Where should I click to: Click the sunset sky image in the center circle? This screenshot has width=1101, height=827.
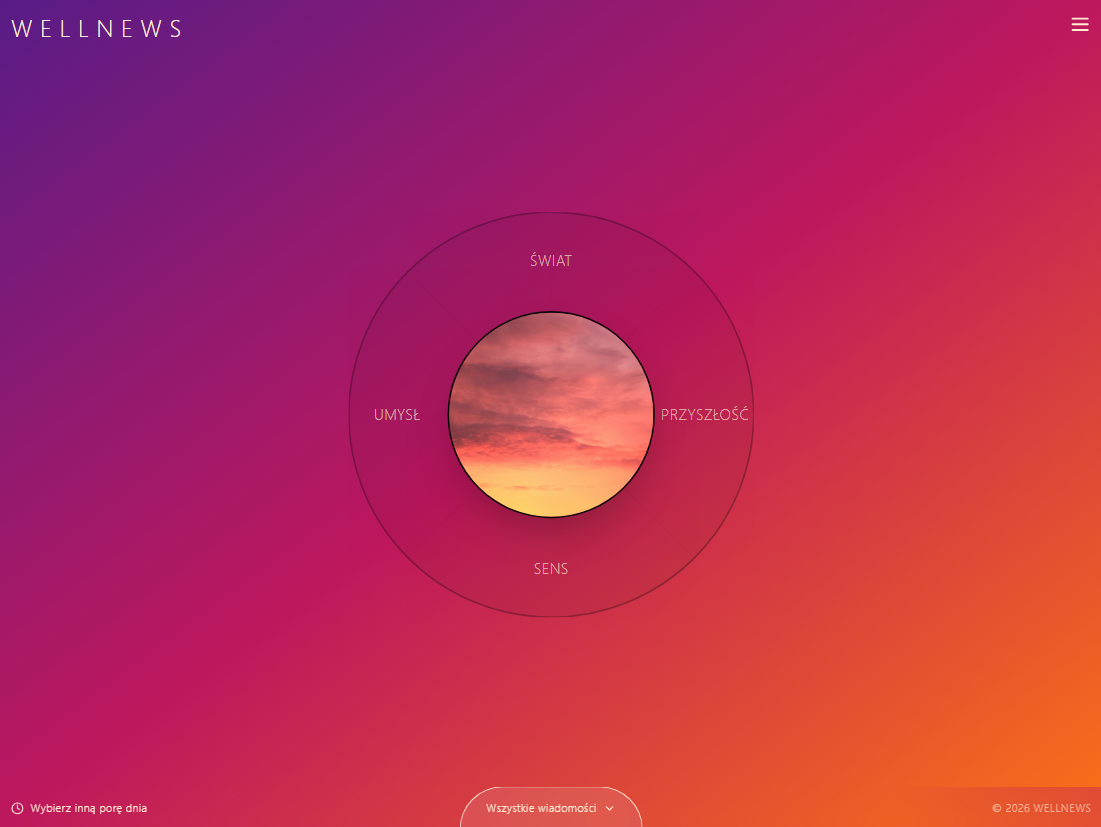click(551, 414)
